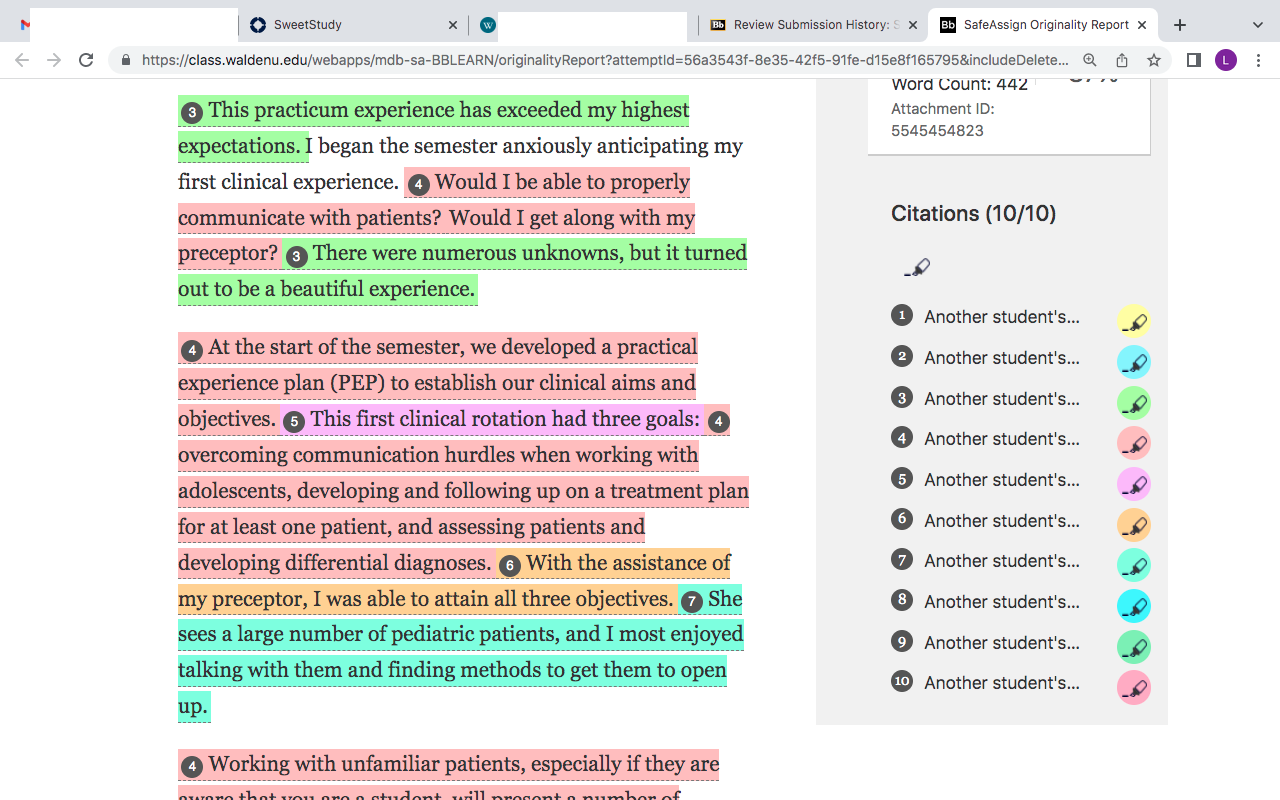View site security lock information
Screen dimensions: 1280x800
point(126,60)
